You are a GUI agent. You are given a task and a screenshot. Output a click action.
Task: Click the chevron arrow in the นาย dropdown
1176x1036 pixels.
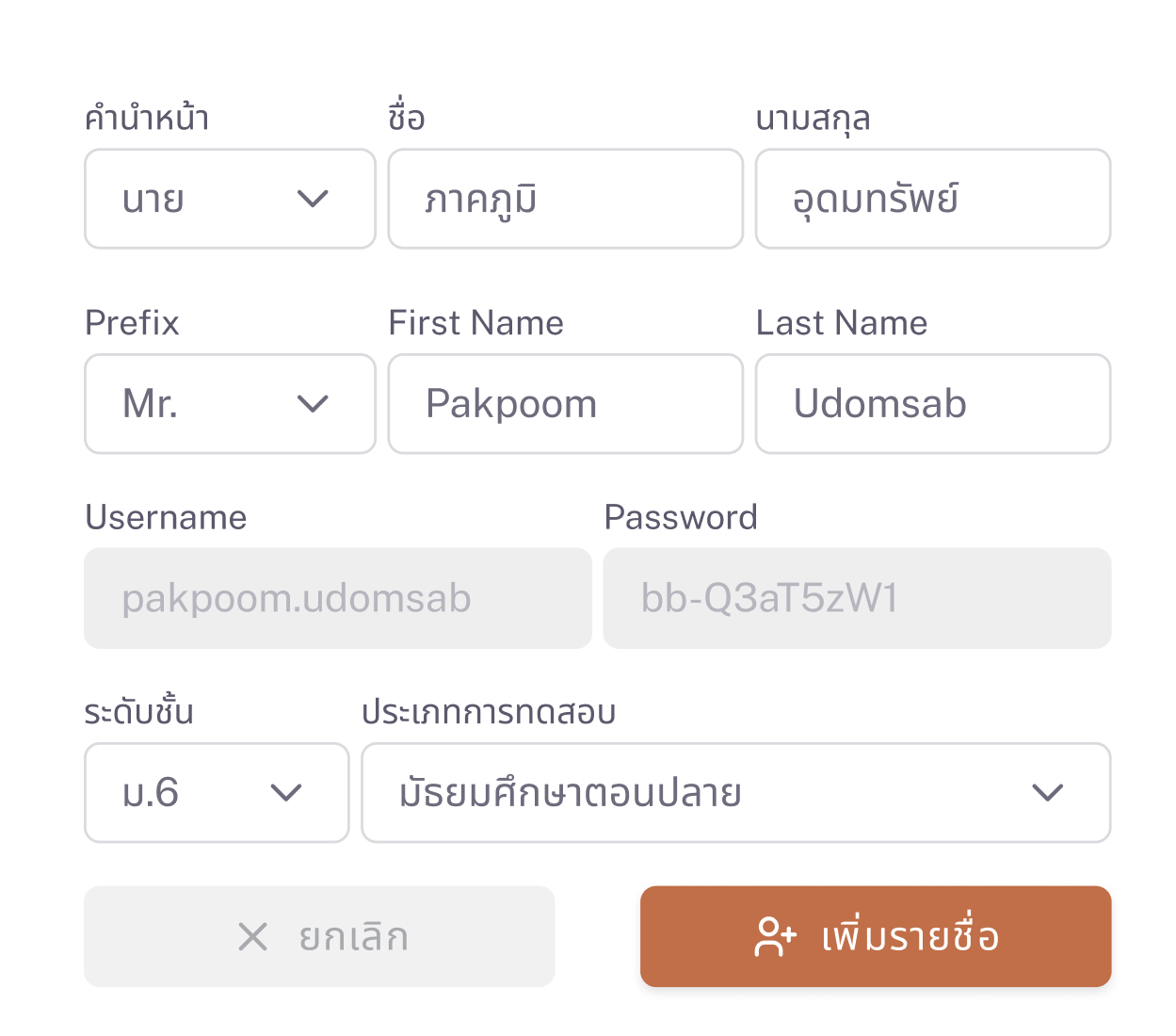(x=313, y=199)
